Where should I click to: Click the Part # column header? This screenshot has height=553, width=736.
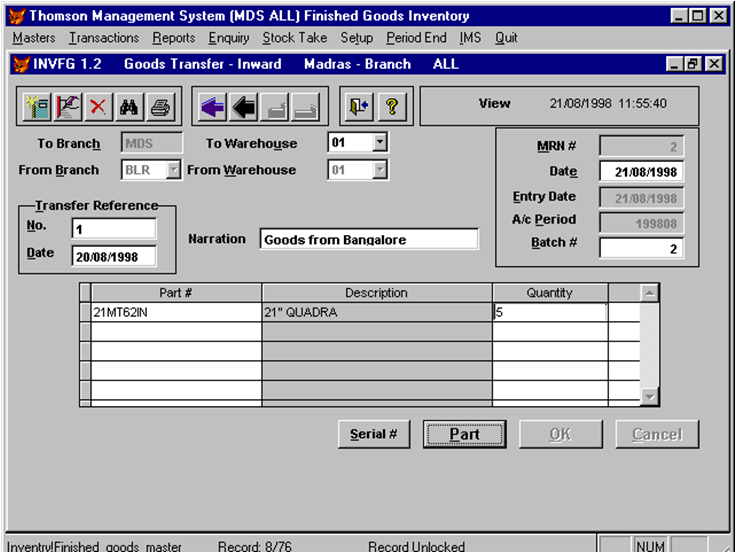176,293
